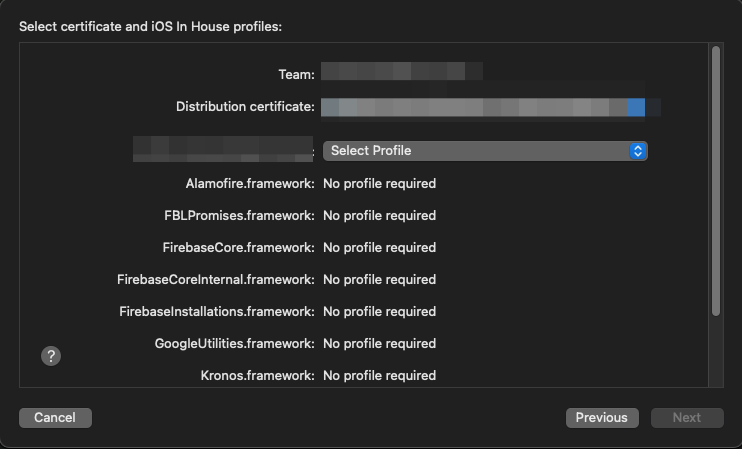Select the Alamofire.framework label

pyautogui.click(x=250, y=184)
